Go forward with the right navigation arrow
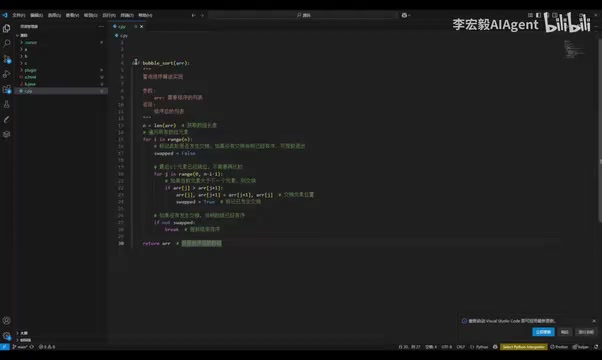602x360 pixels. pos(202,15)
